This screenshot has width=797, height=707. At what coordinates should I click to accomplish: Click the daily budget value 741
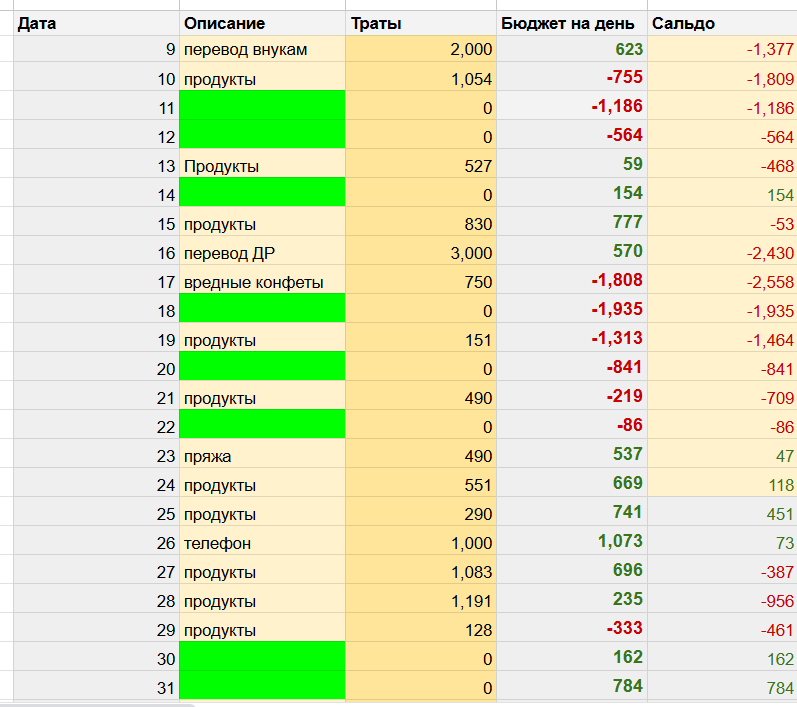572,513
